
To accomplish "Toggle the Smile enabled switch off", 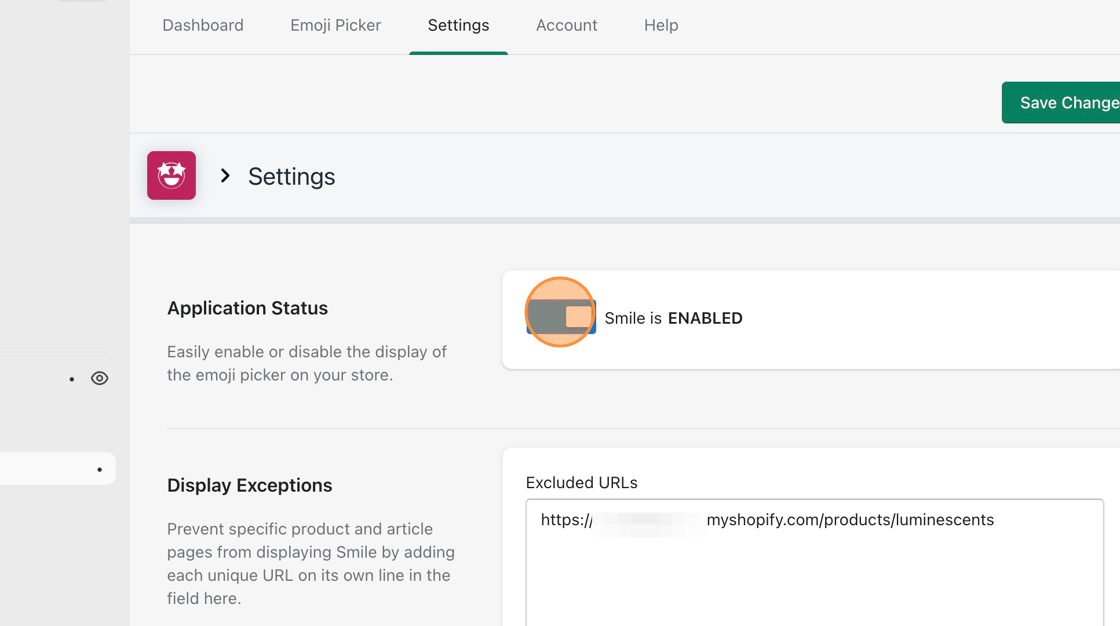I will tap(561, 317).
